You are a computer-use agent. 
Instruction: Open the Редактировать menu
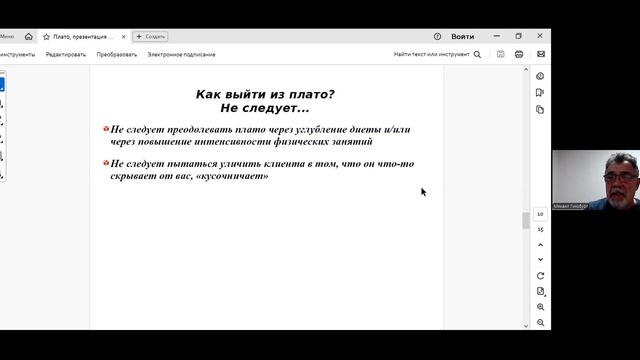66,54
